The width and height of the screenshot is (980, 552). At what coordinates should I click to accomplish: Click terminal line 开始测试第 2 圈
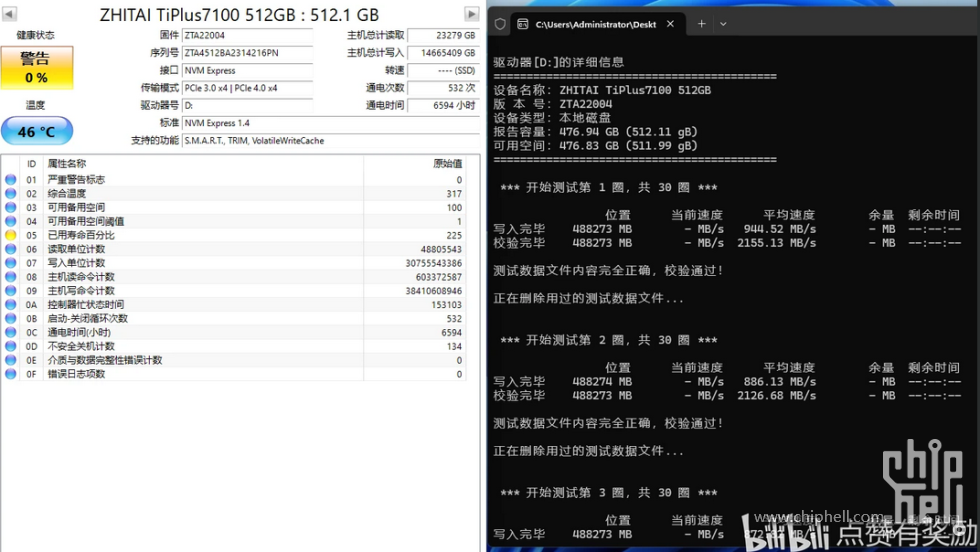coord(609,340)
